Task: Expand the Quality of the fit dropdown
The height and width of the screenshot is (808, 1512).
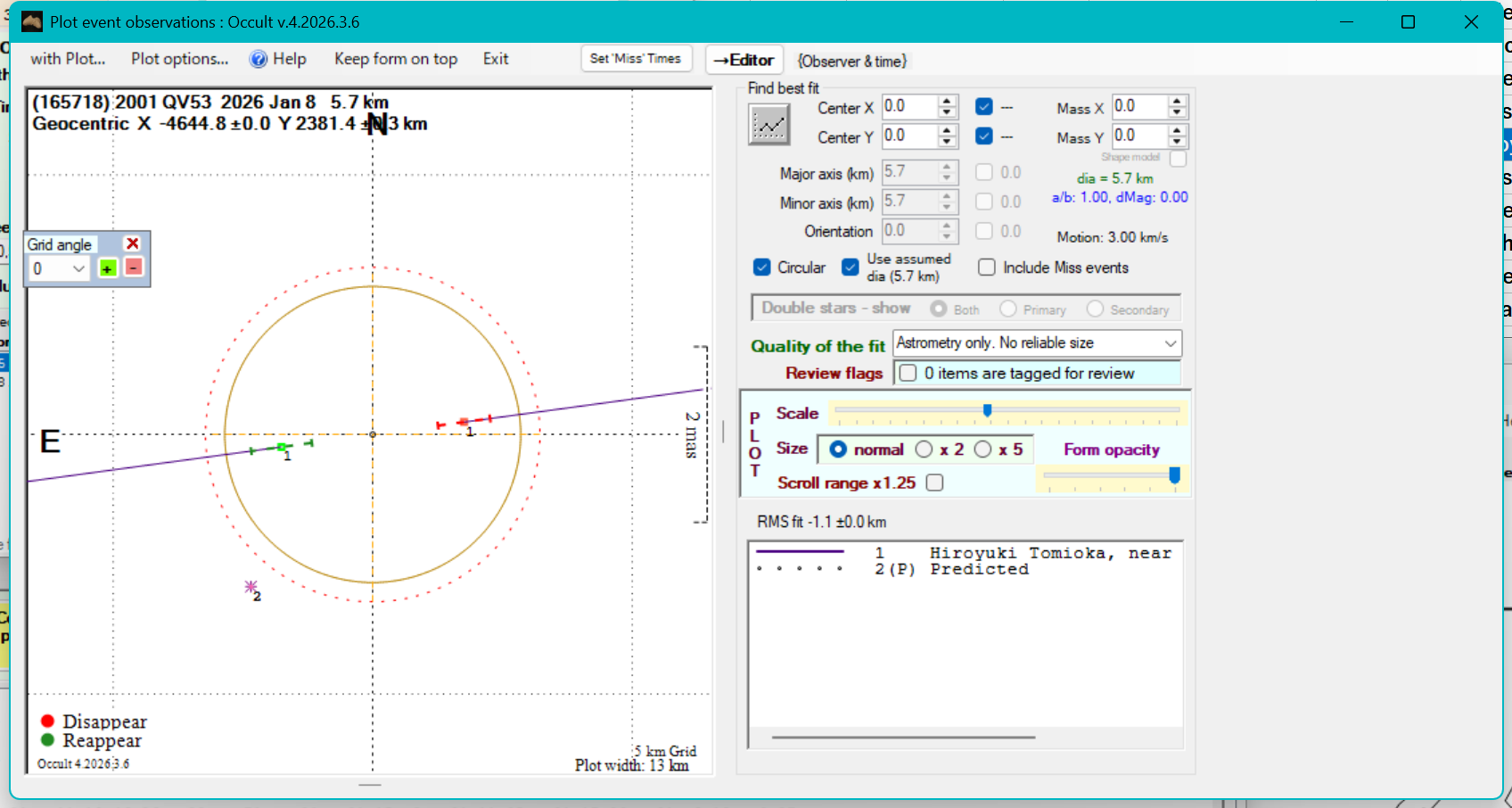Action: pyautogui.click(x=1171, y=343)
